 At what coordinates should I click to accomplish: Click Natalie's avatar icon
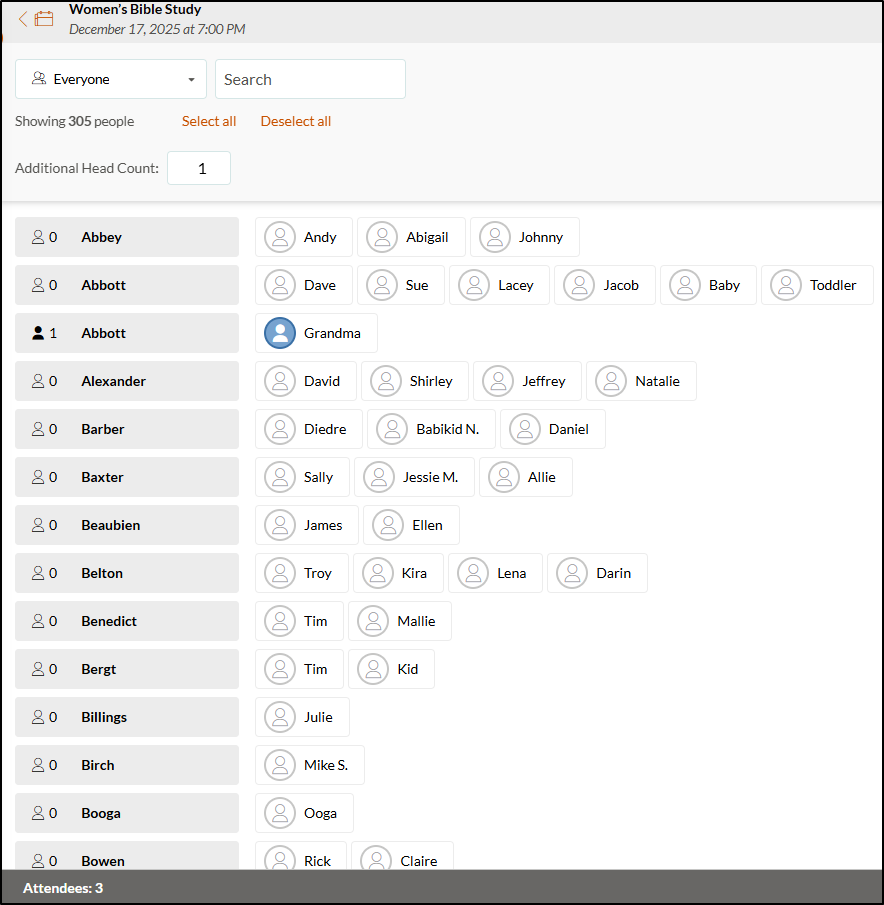(x=611, y=381)
